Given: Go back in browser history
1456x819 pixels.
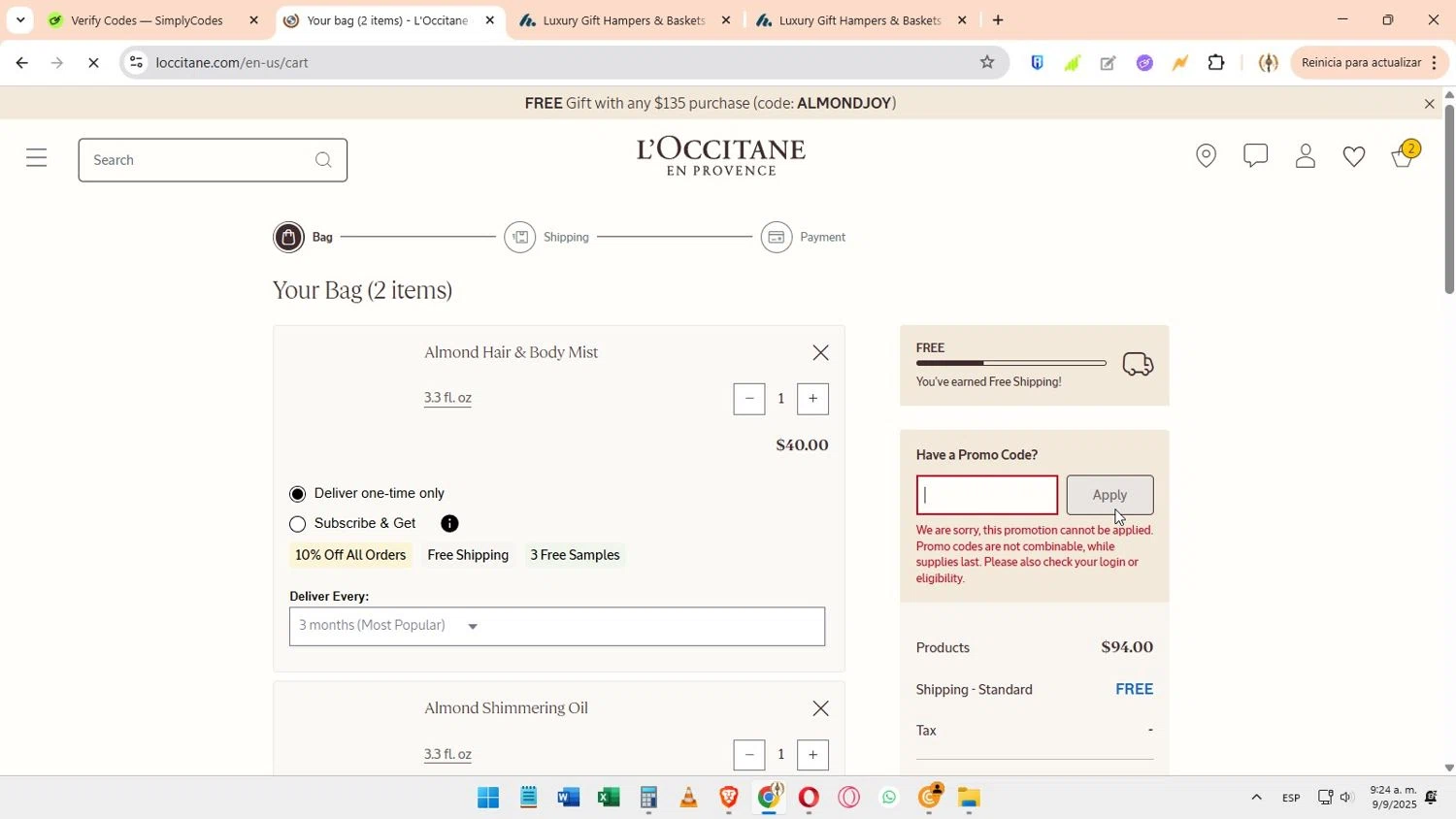Looking at the screenshot, I should click(21, 62).
